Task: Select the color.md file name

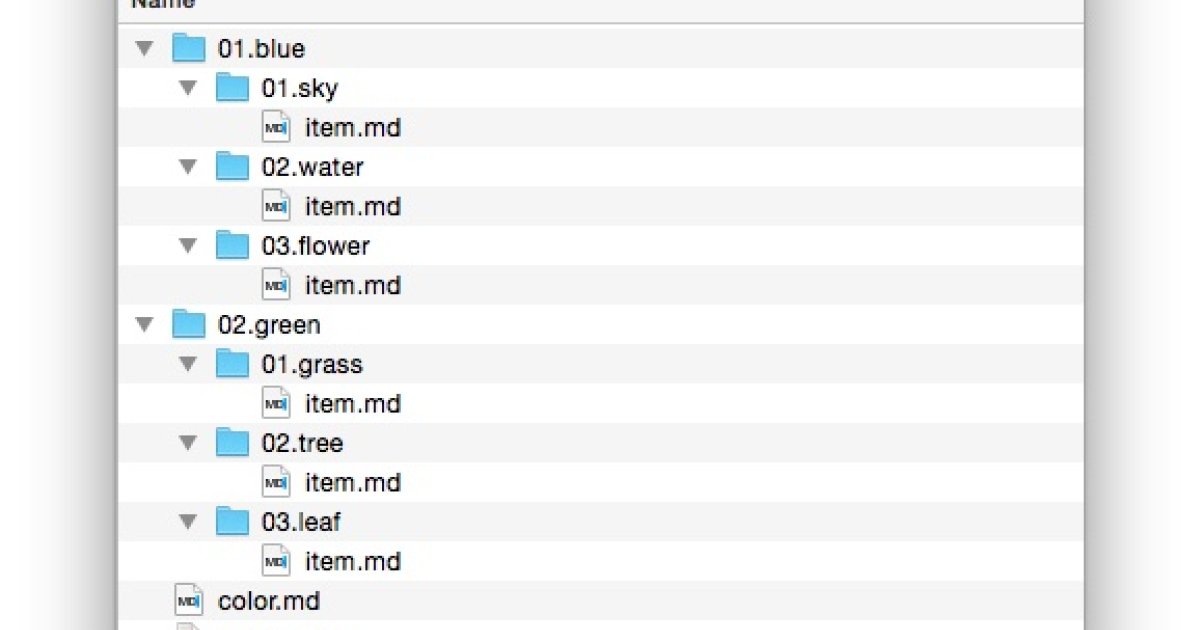Action: [268, 601]
